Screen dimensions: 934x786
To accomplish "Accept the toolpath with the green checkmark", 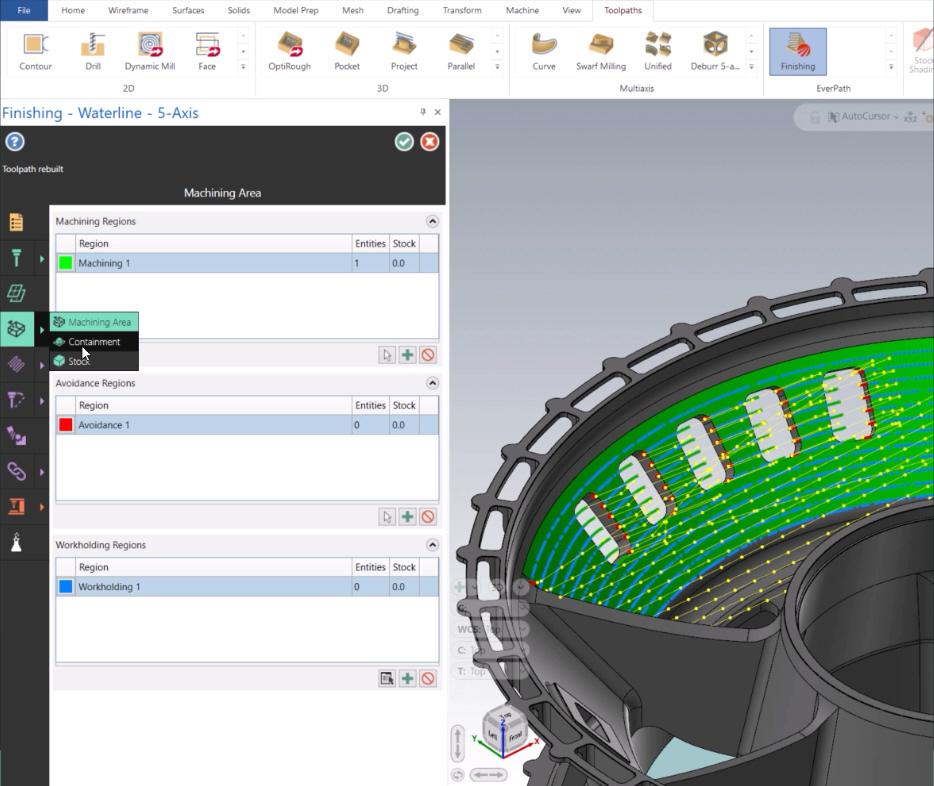I will (404, 142).
